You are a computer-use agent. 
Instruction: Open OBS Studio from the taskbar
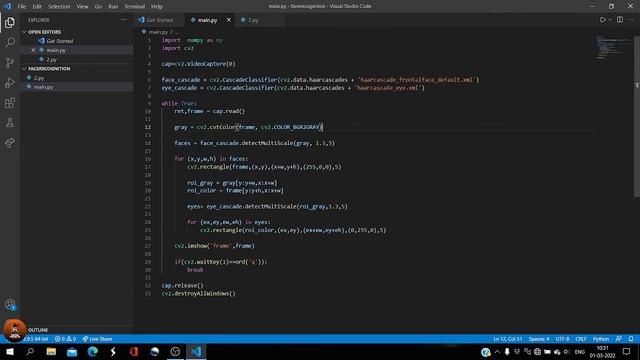[x=175, y=351]
